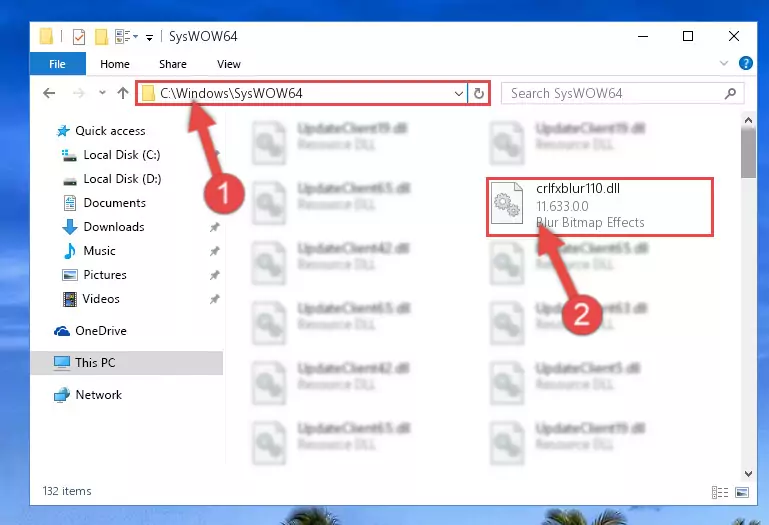The width and height of the screenshot is (769, 525).
Task: Expand the address bar history dropdown
Action: point(459,93)
